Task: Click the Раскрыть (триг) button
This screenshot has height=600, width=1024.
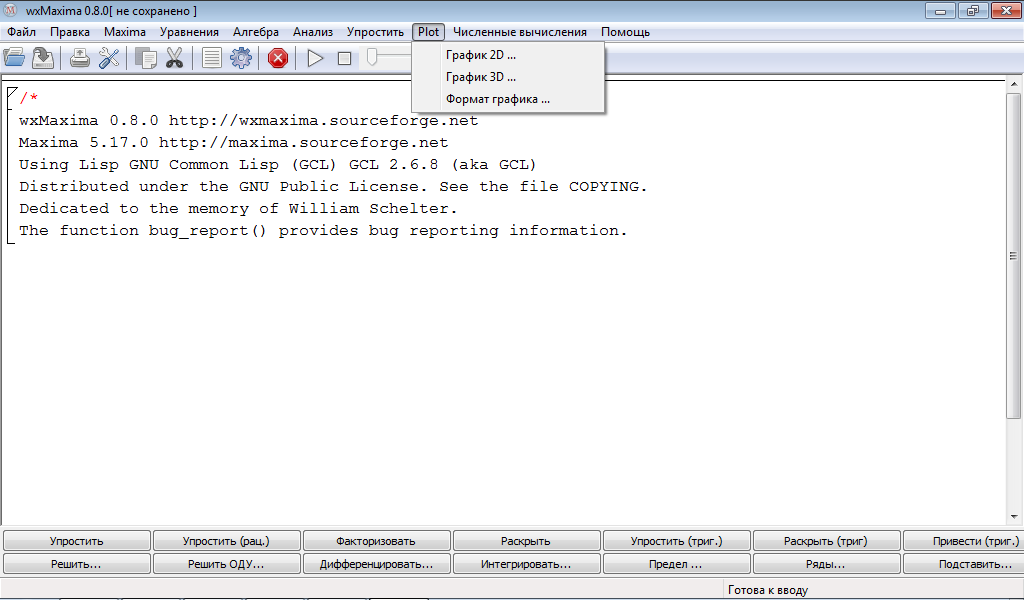Action: coord(826,541)
